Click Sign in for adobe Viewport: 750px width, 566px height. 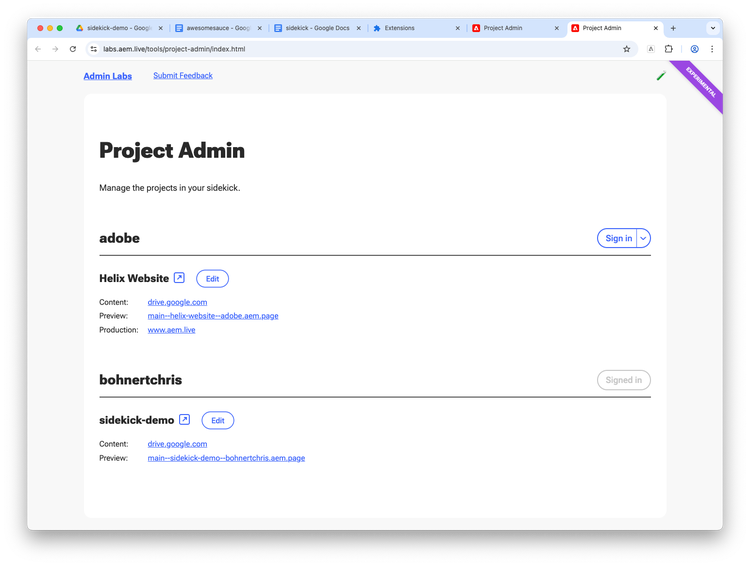(x=618, y=238)
